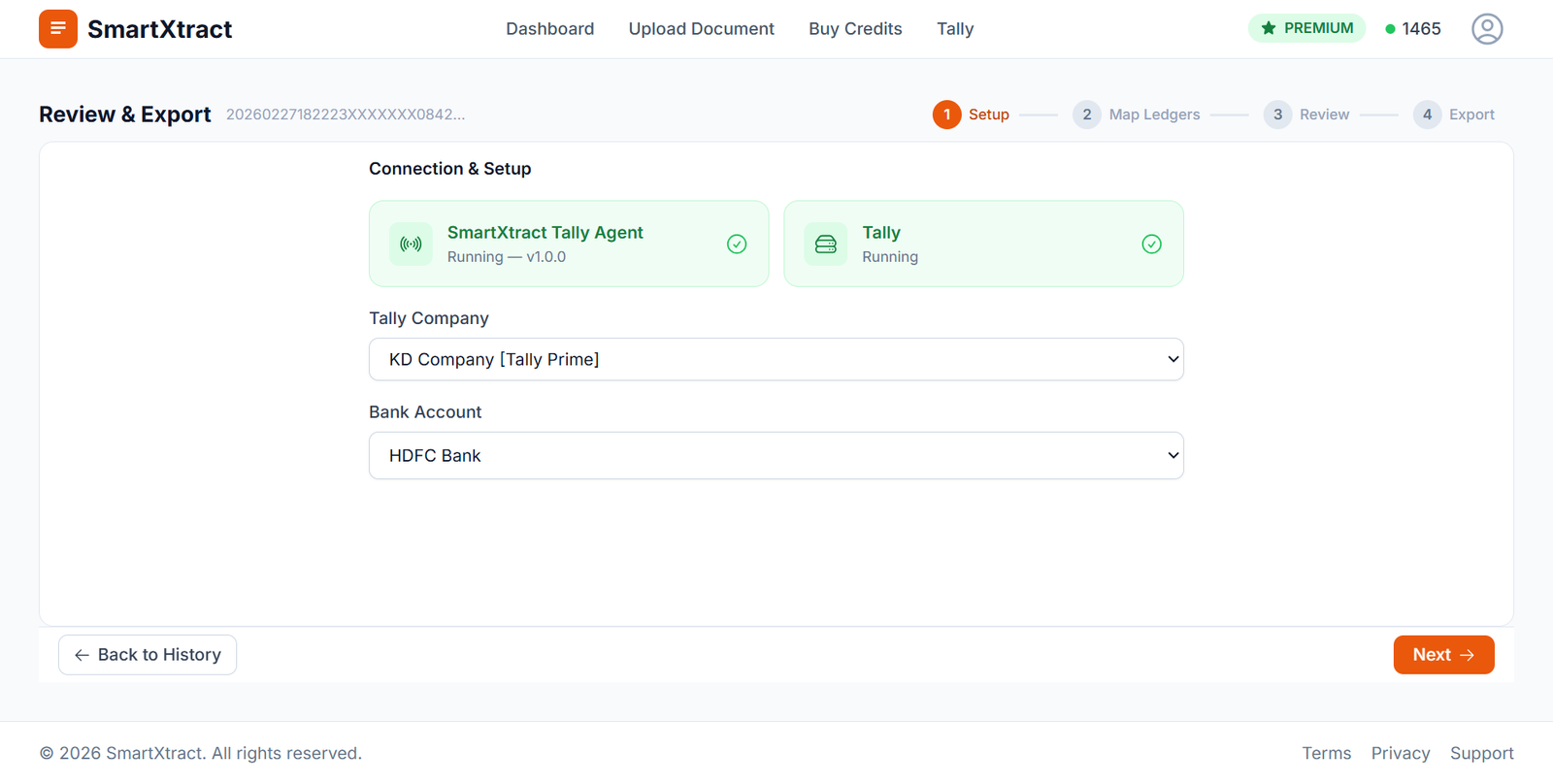Image resolution: width=1553 pixels, height=784 pixels.
Task: Open the user profile avatar icon
Action: click(1487, 29)
